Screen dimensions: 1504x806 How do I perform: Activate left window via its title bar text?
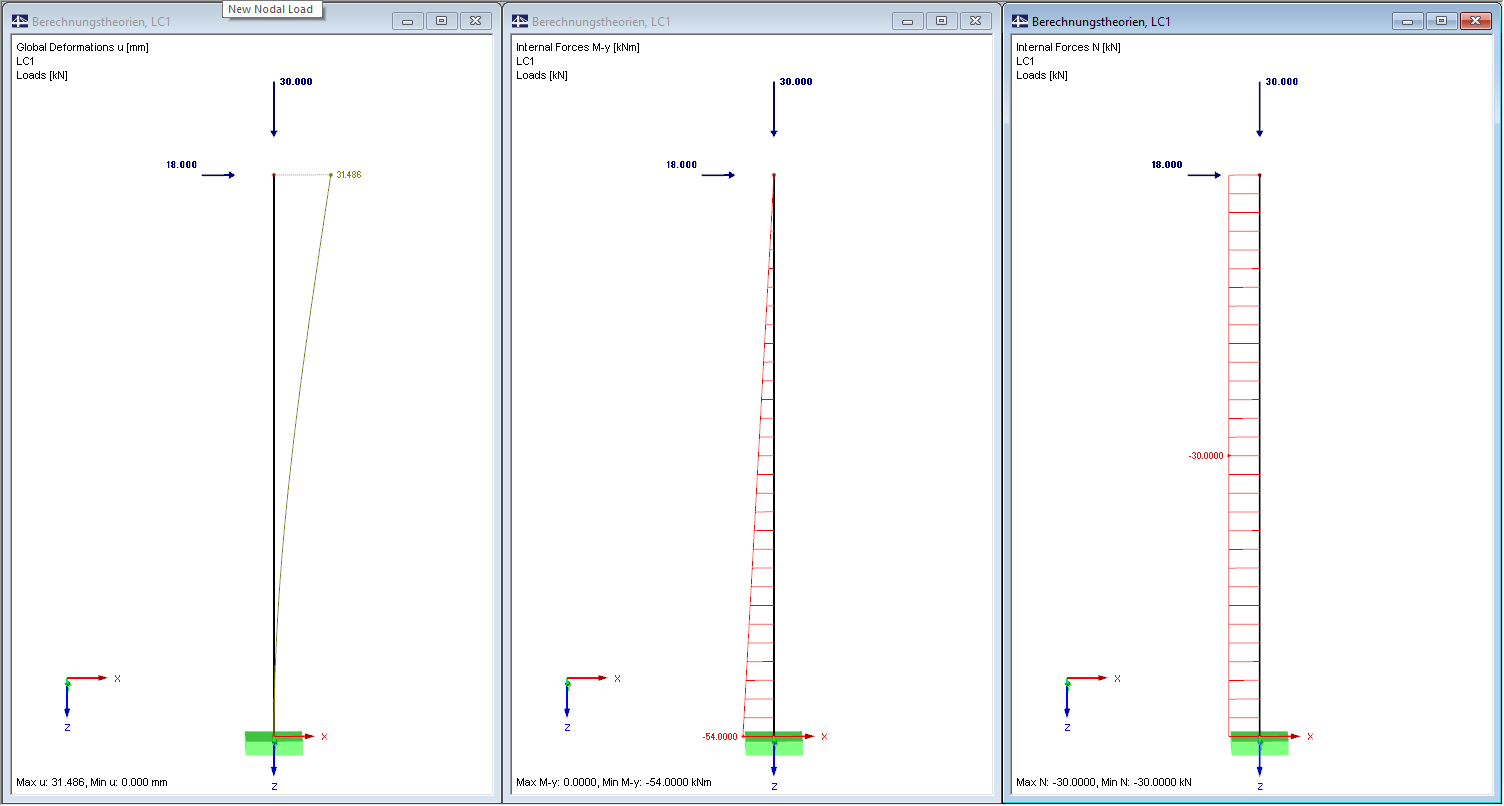click(101, 21)
